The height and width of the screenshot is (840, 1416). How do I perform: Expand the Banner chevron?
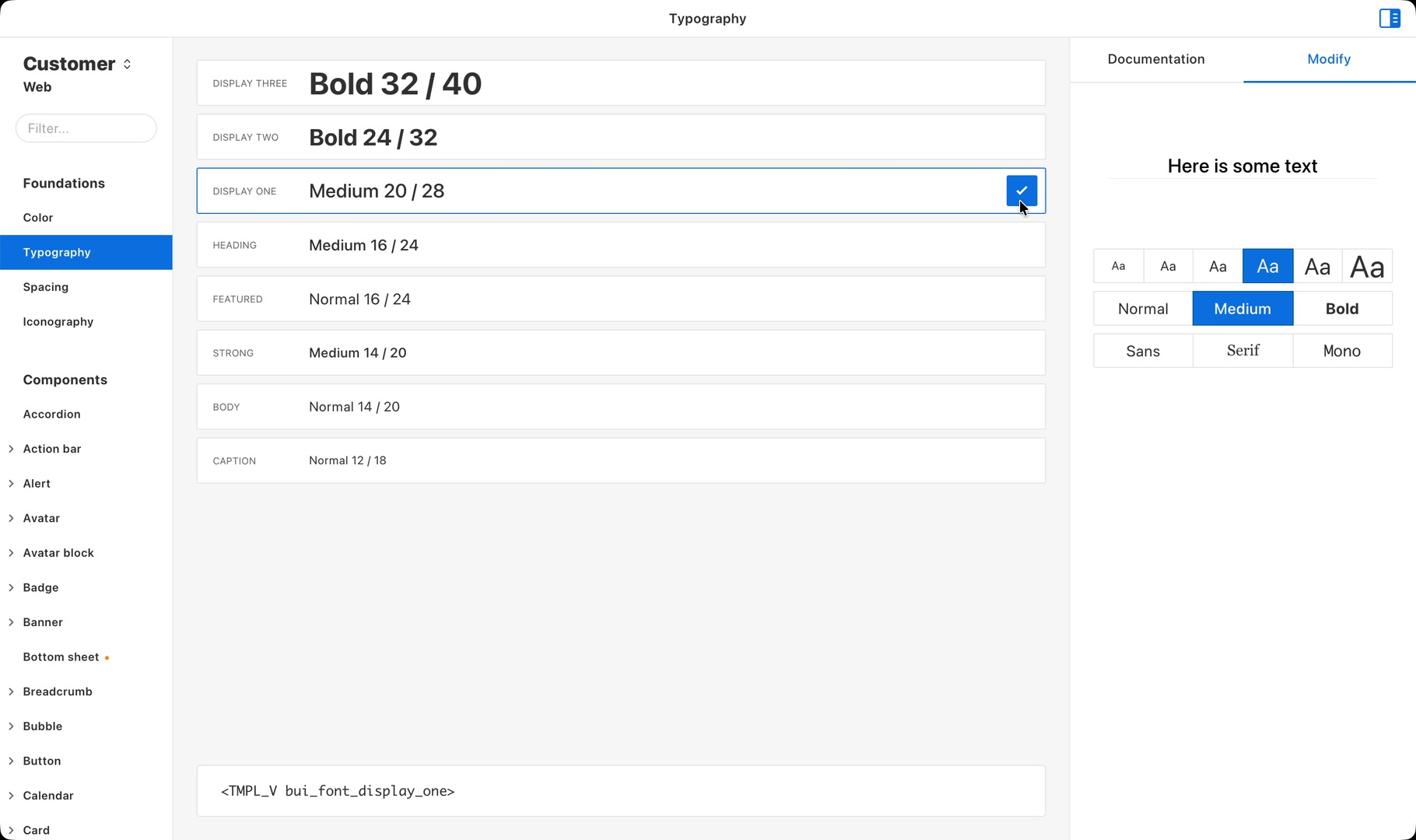click(x=11, y=622)
